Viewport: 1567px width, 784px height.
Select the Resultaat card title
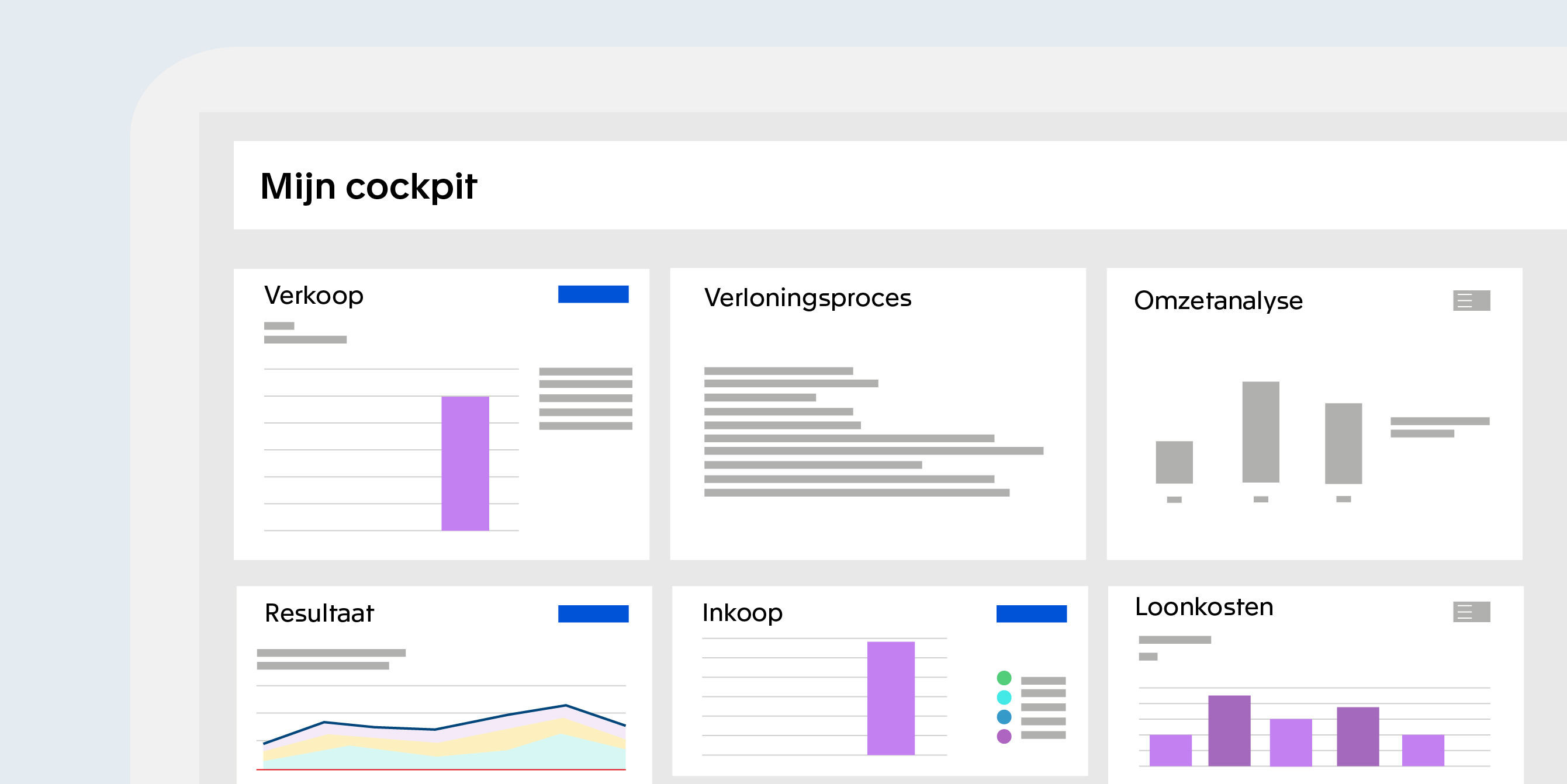[x=319, y=613]
